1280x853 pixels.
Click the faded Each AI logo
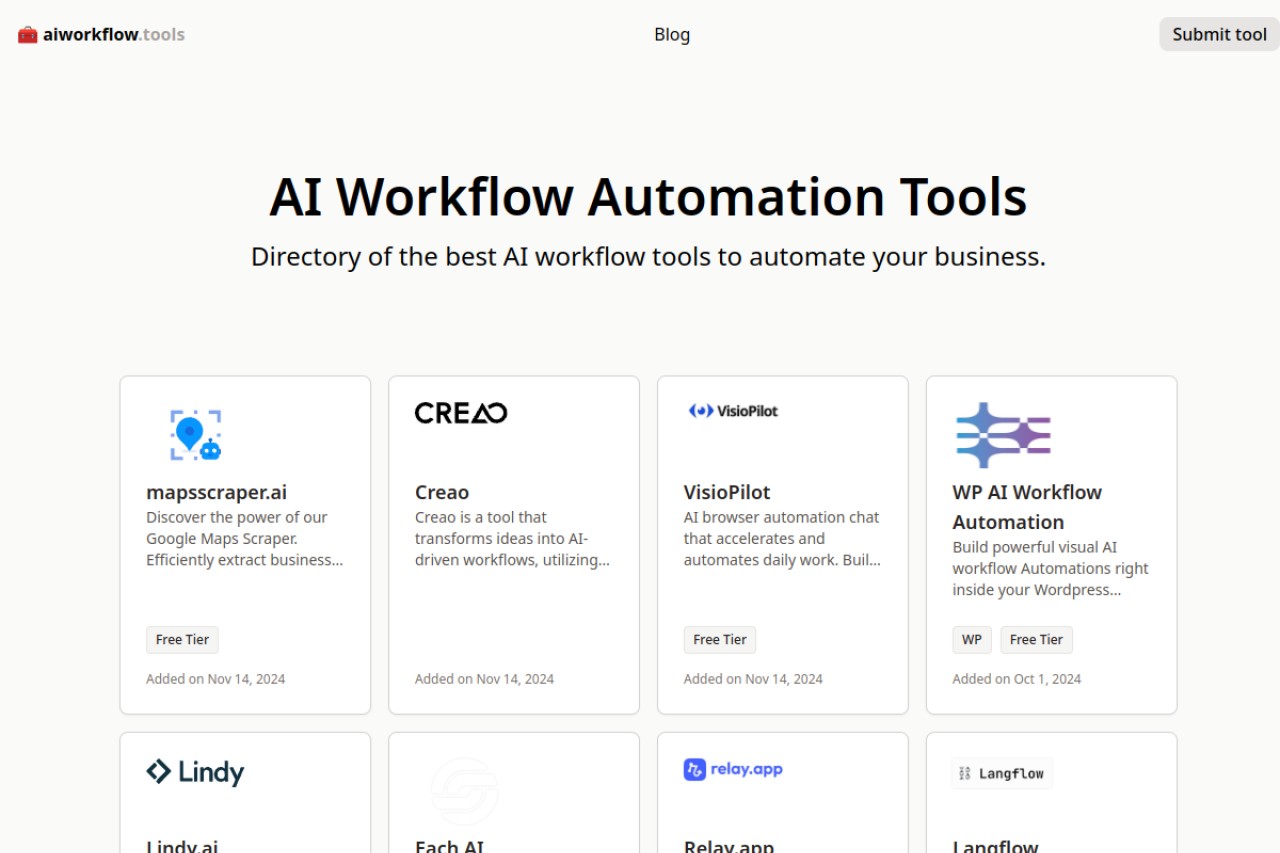tap(465, 791)
